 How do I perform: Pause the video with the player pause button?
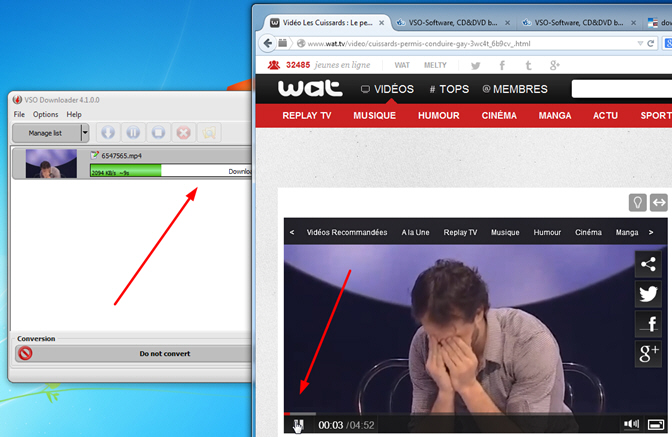pyautogui.click(x=298, y=425)
